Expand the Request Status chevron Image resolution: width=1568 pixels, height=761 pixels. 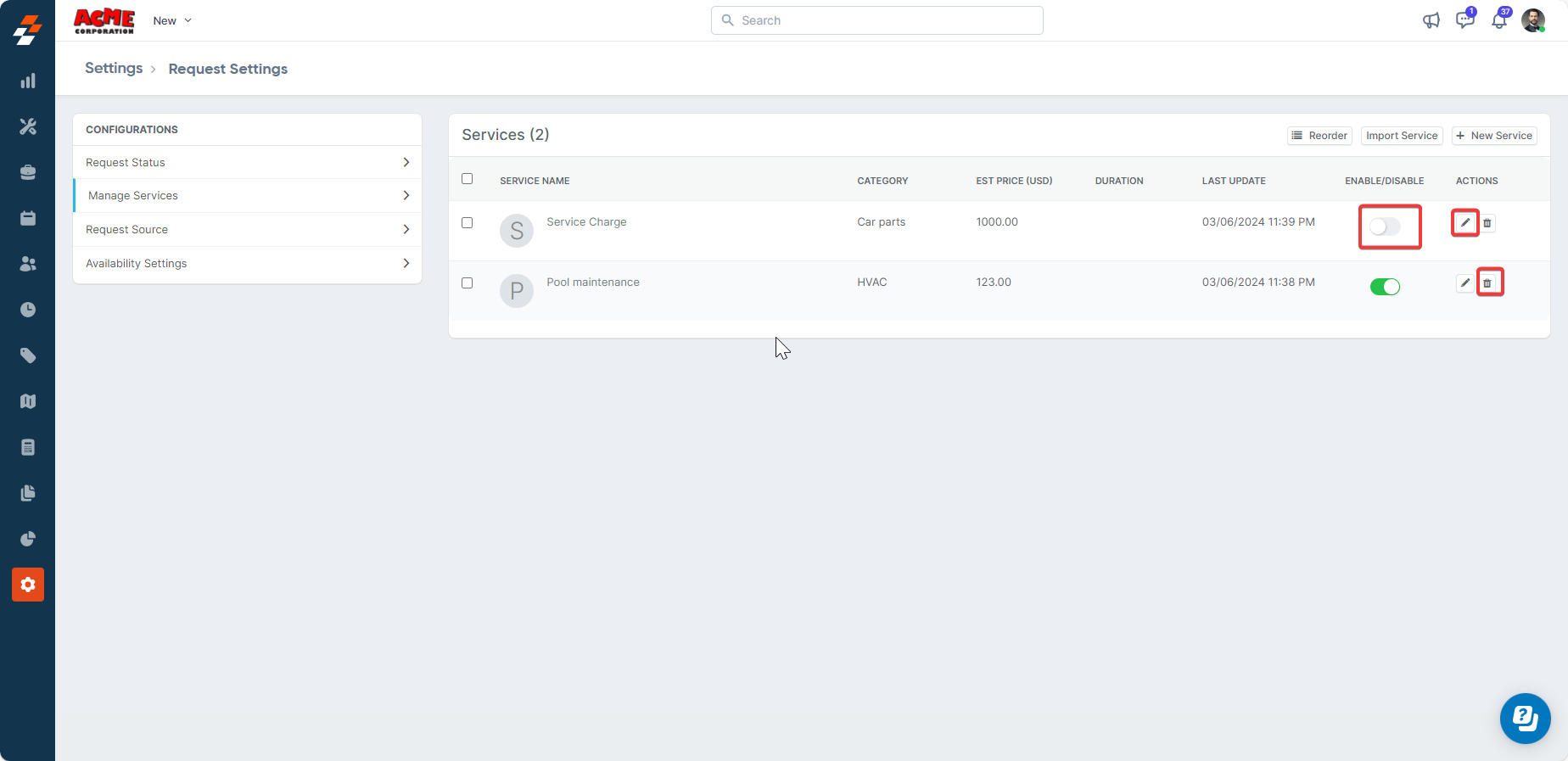[406, 162]
